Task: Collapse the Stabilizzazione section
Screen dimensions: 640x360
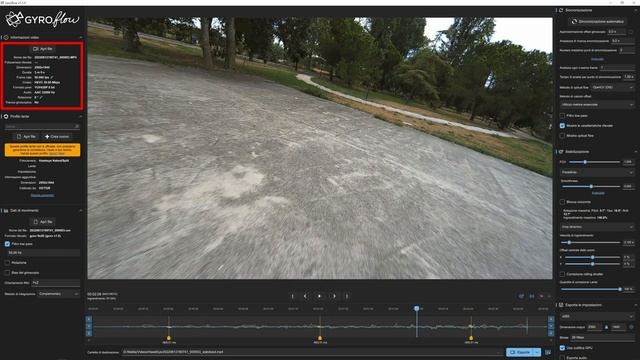Action: click(636, 152)
